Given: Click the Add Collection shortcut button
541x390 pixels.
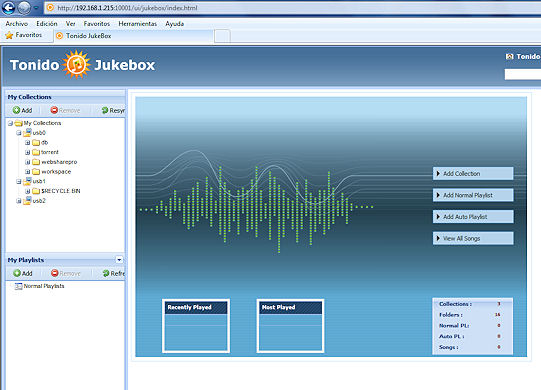Looking at the screenshot, I should (x=473, y=174).
